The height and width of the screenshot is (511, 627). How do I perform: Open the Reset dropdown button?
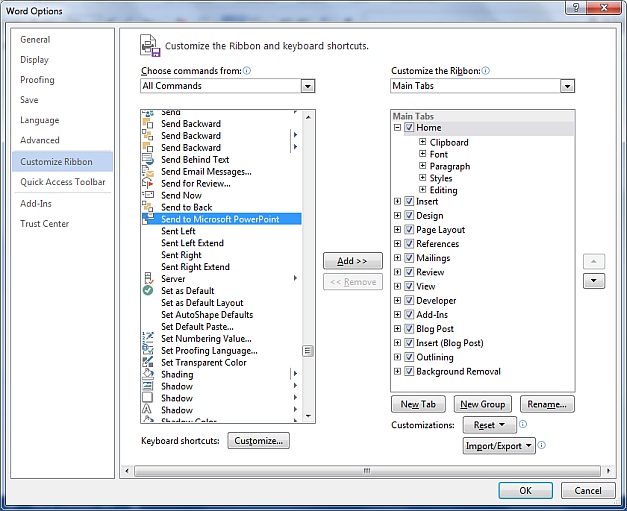pyautogui.click(x=489, y=425)
